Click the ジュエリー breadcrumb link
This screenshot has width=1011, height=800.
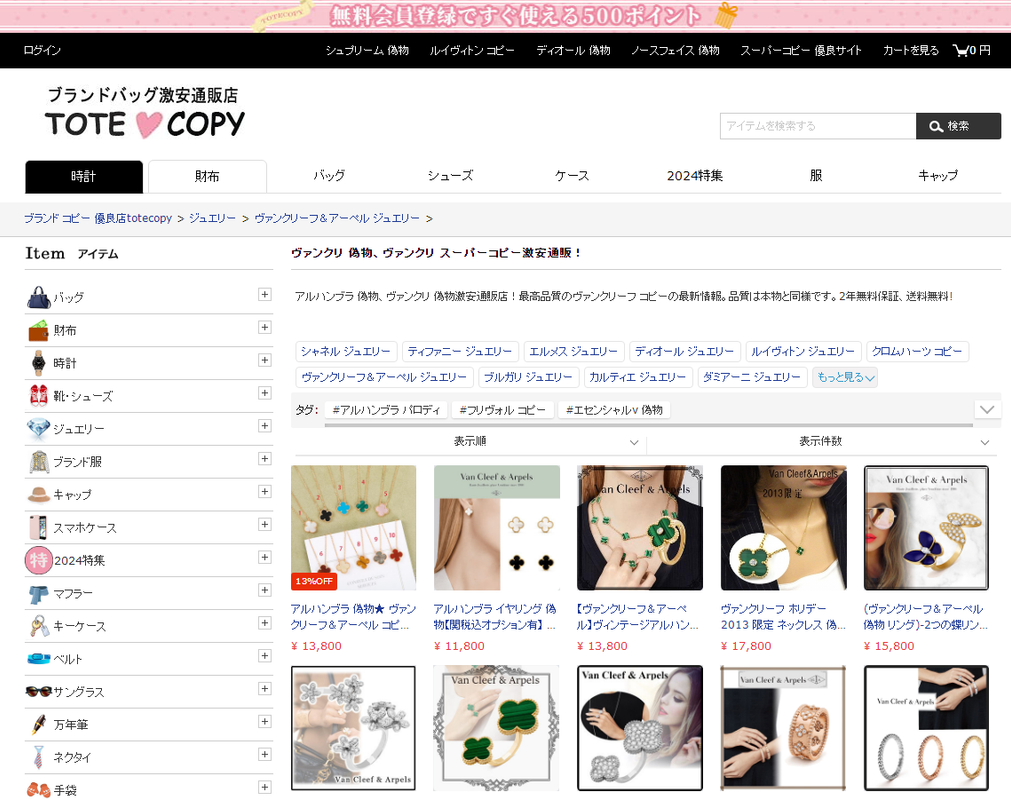click(x=212, y=219)
